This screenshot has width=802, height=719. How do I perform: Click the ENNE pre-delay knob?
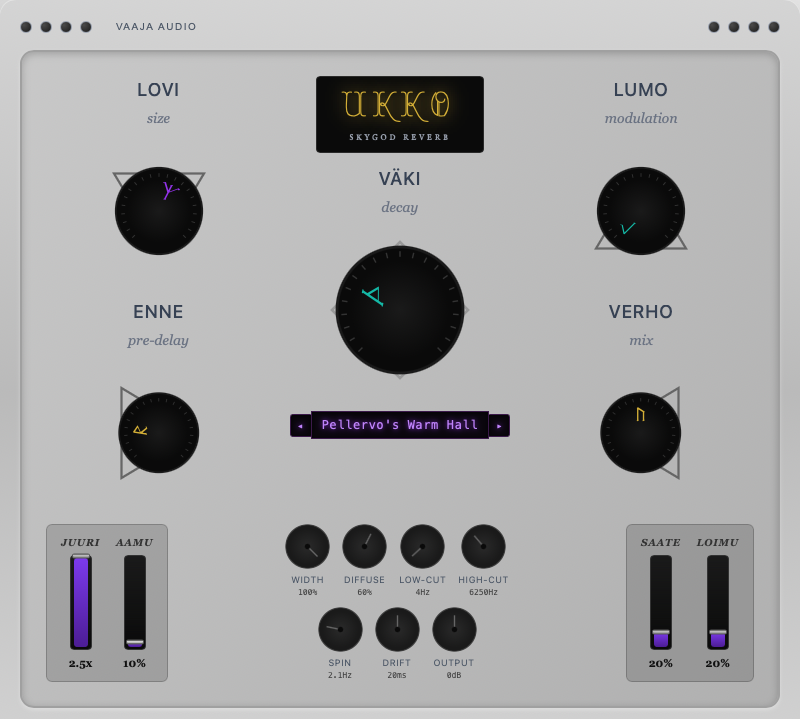[159, 433]
